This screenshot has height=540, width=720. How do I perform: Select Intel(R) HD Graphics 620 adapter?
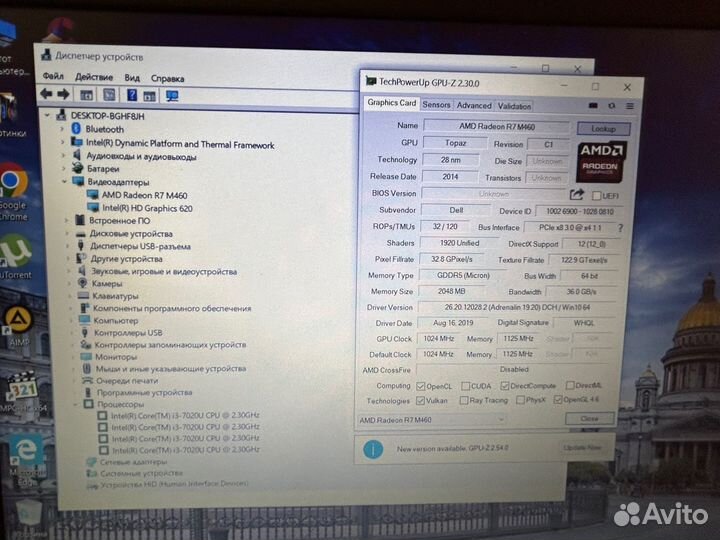(x=147, y=208)
